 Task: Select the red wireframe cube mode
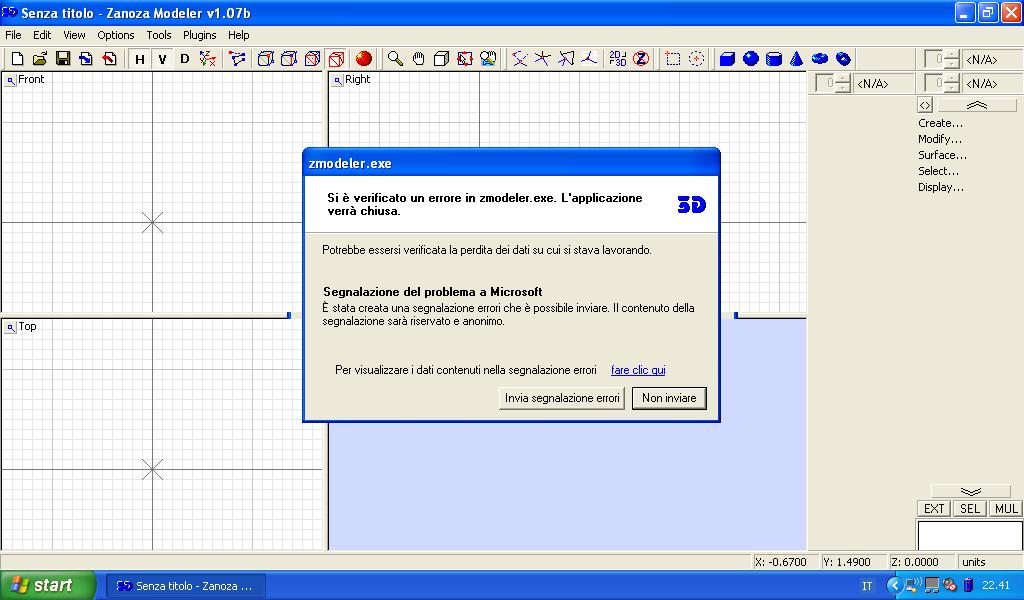pos(336,59)
